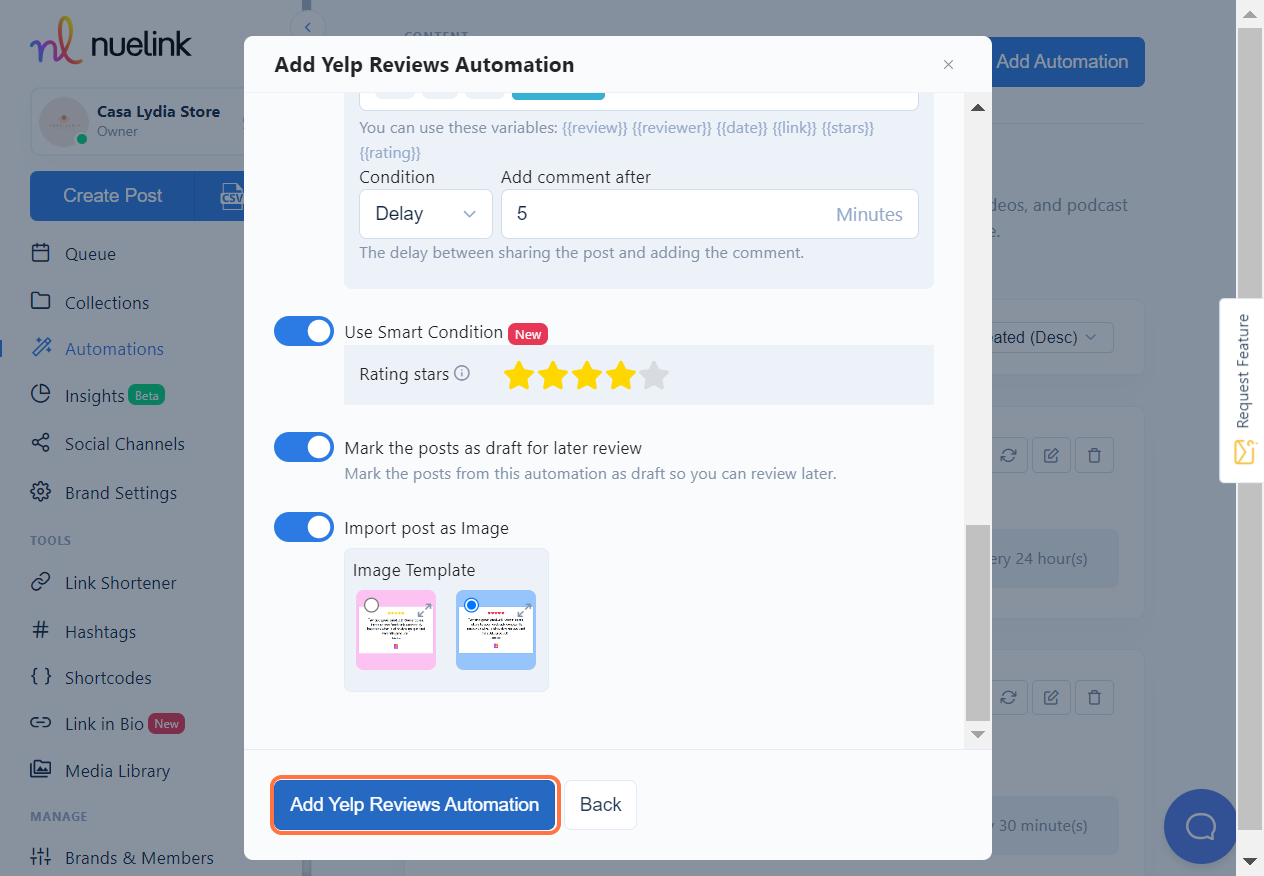The width and height of the screenshot is (1264, 876).
Task: Close the Add Yelp Reviews Automation dialog
Action: (x=948, y=65)
